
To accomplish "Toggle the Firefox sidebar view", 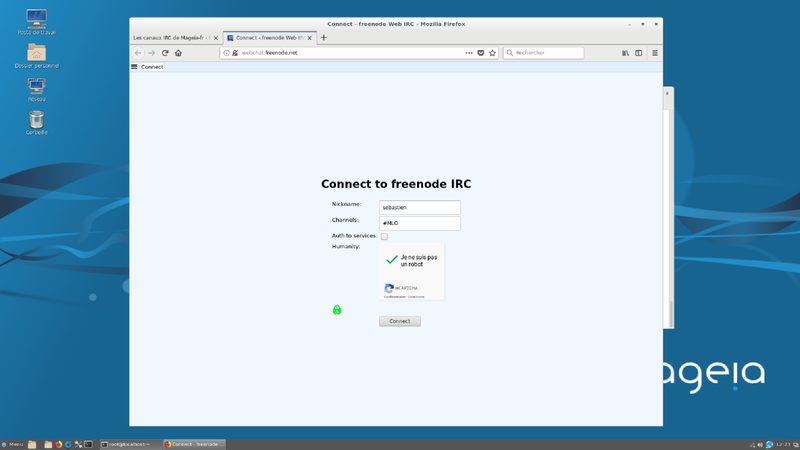I will 638,53.
